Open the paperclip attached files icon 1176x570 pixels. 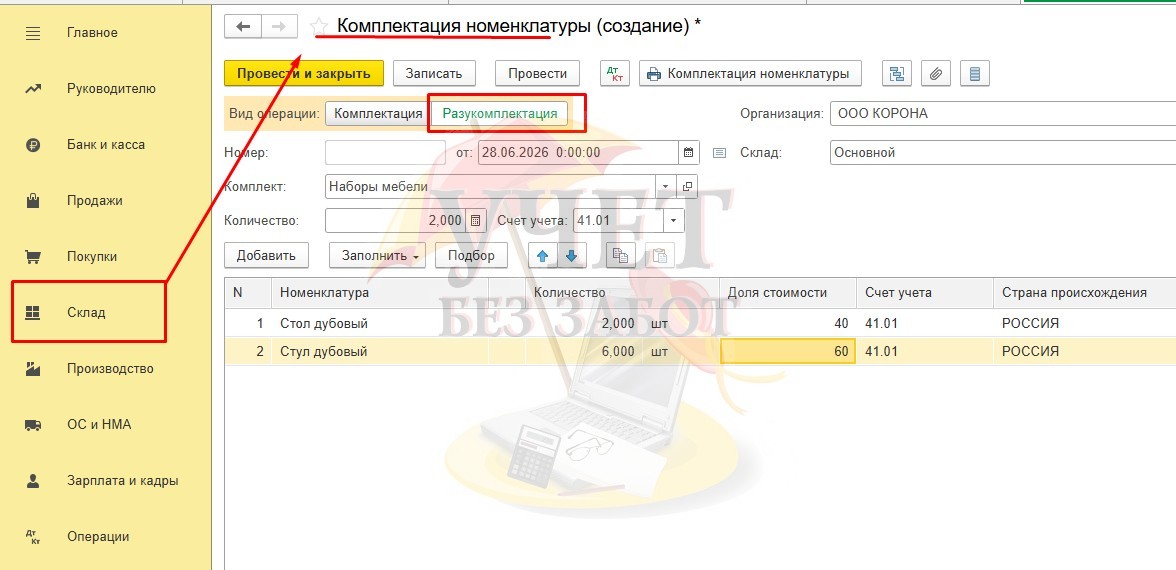pos(935,74)
